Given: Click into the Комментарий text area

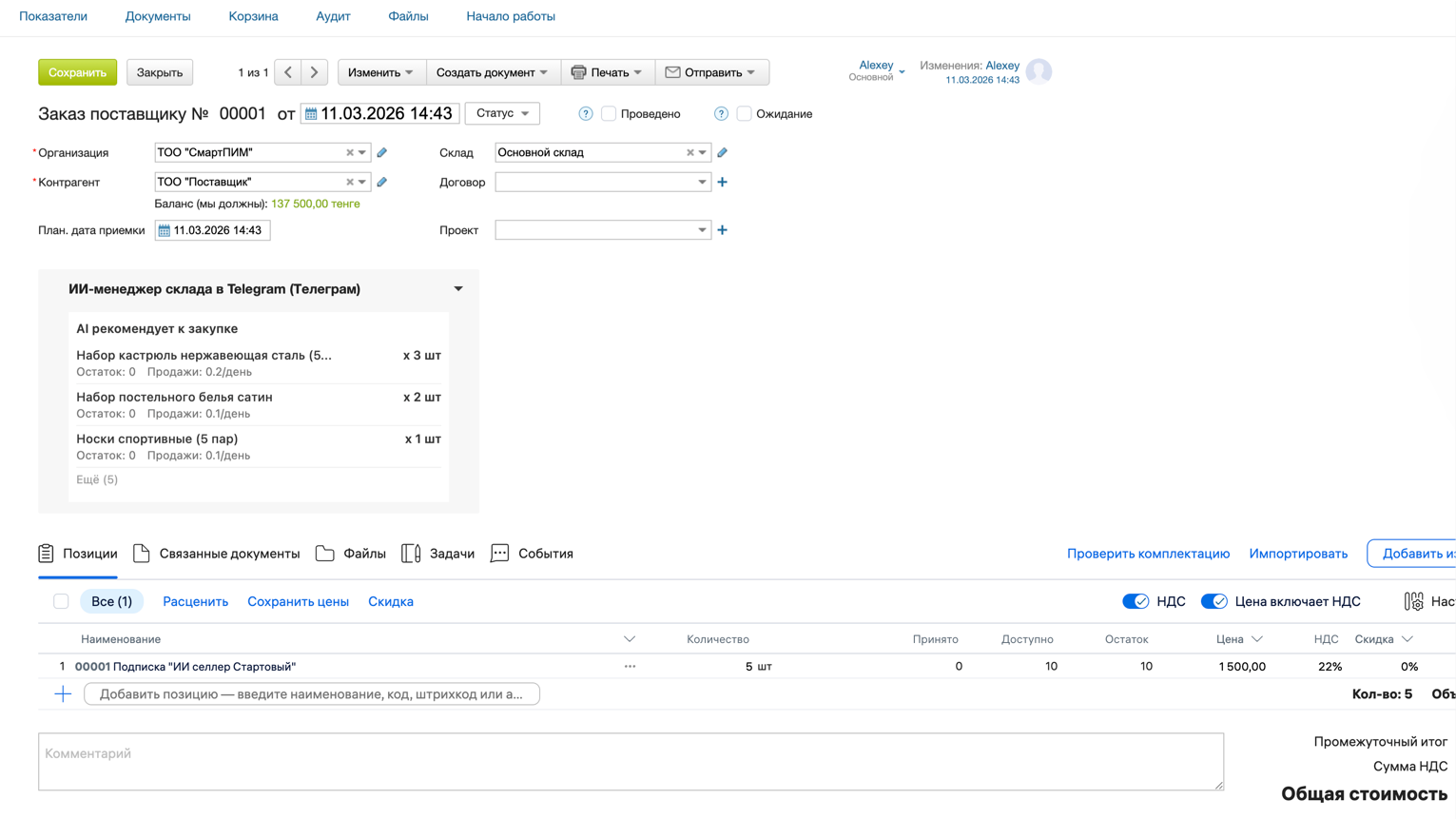Looking at the screenshot, I should 630,761.
